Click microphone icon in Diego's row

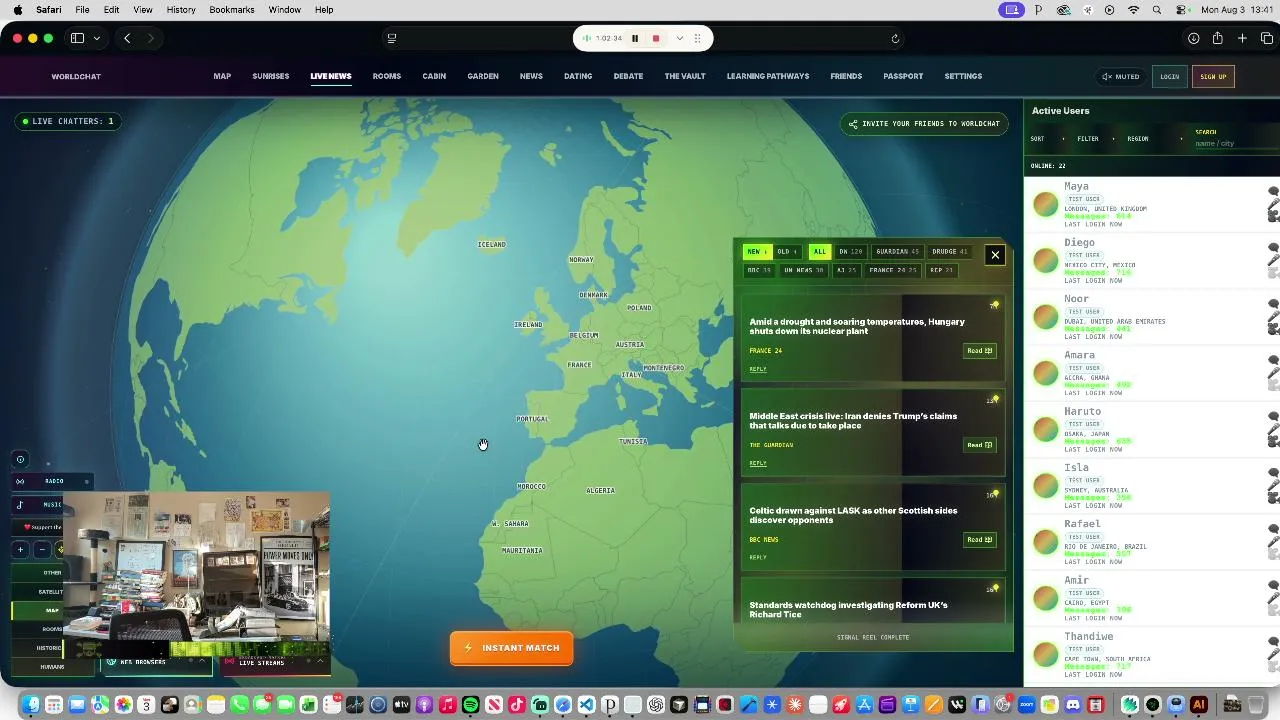click(x=1273, y=261)
